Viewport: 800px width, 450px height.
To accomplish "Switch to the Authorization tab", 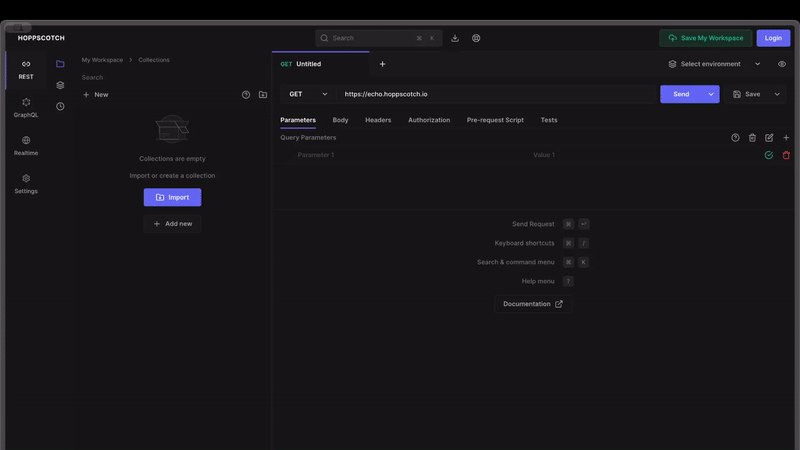I will [429, 120].
